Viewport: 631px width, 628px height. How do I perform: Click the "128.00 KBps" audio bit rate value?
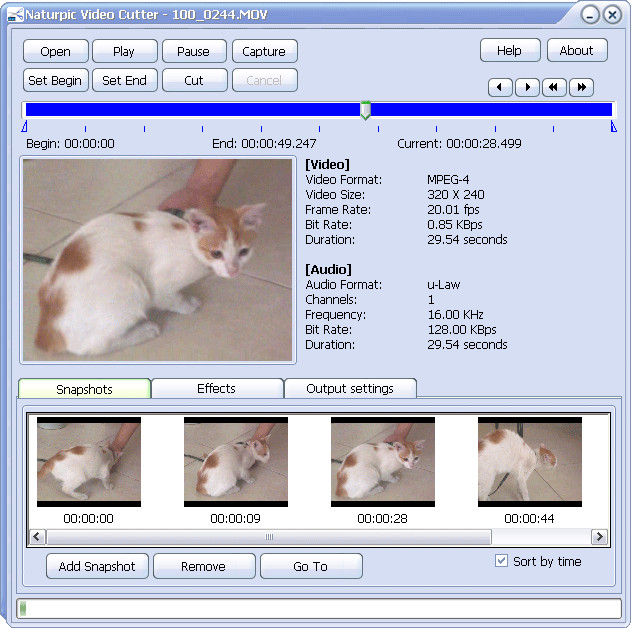tap(462, 329)
